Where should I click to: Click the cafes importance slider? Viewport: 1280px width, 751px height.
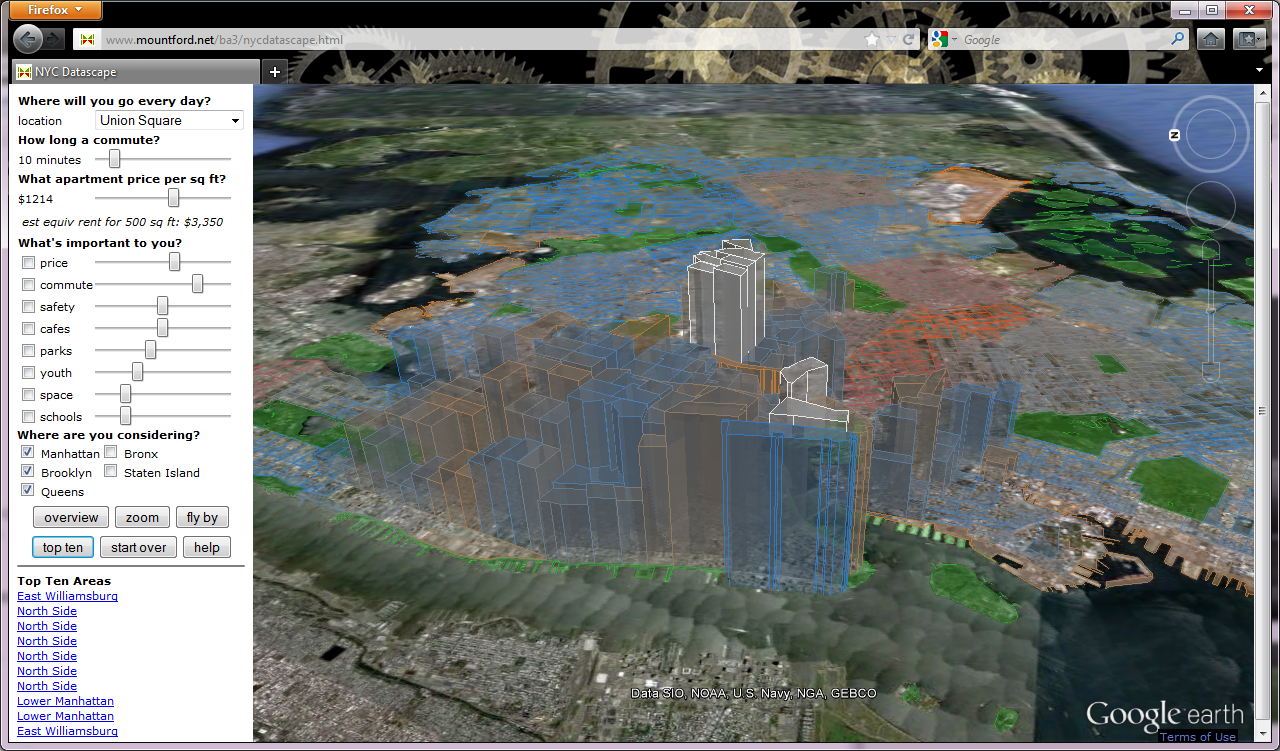pos(163,328)
